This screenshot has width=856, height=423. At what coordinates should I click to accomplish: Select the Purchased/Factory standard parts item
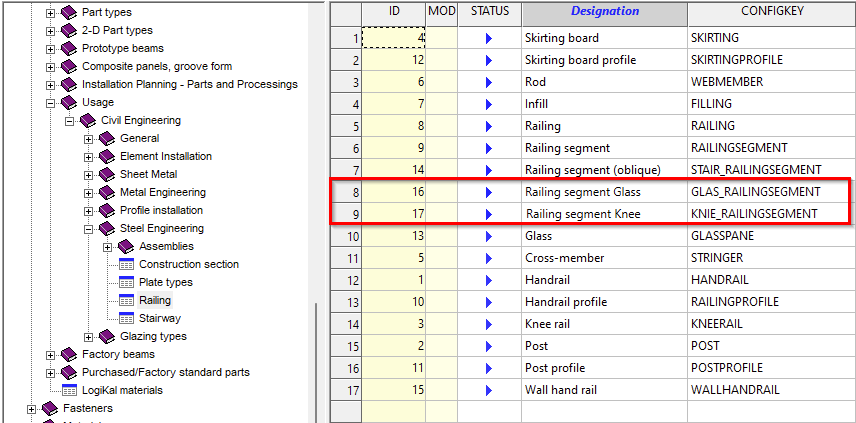pyautogui.click(x=165, y=372)
